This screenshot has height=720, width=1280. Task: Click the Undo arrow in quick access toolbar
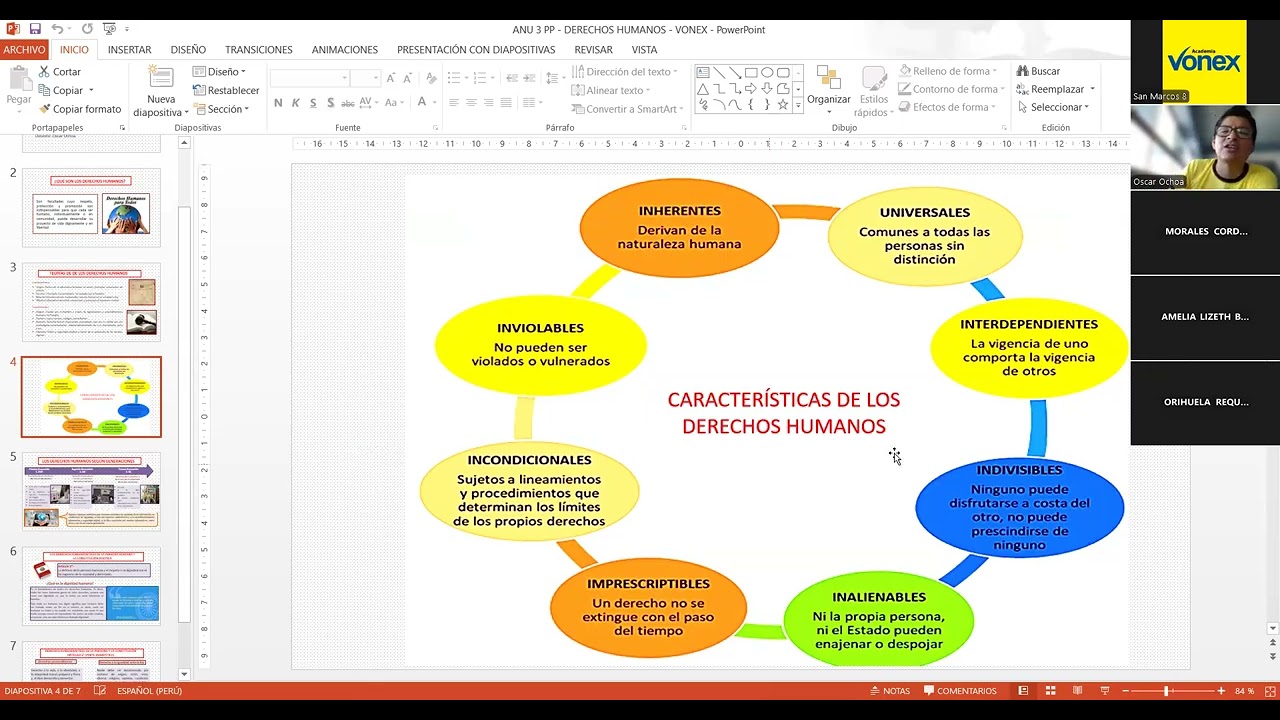coord(57,29)
